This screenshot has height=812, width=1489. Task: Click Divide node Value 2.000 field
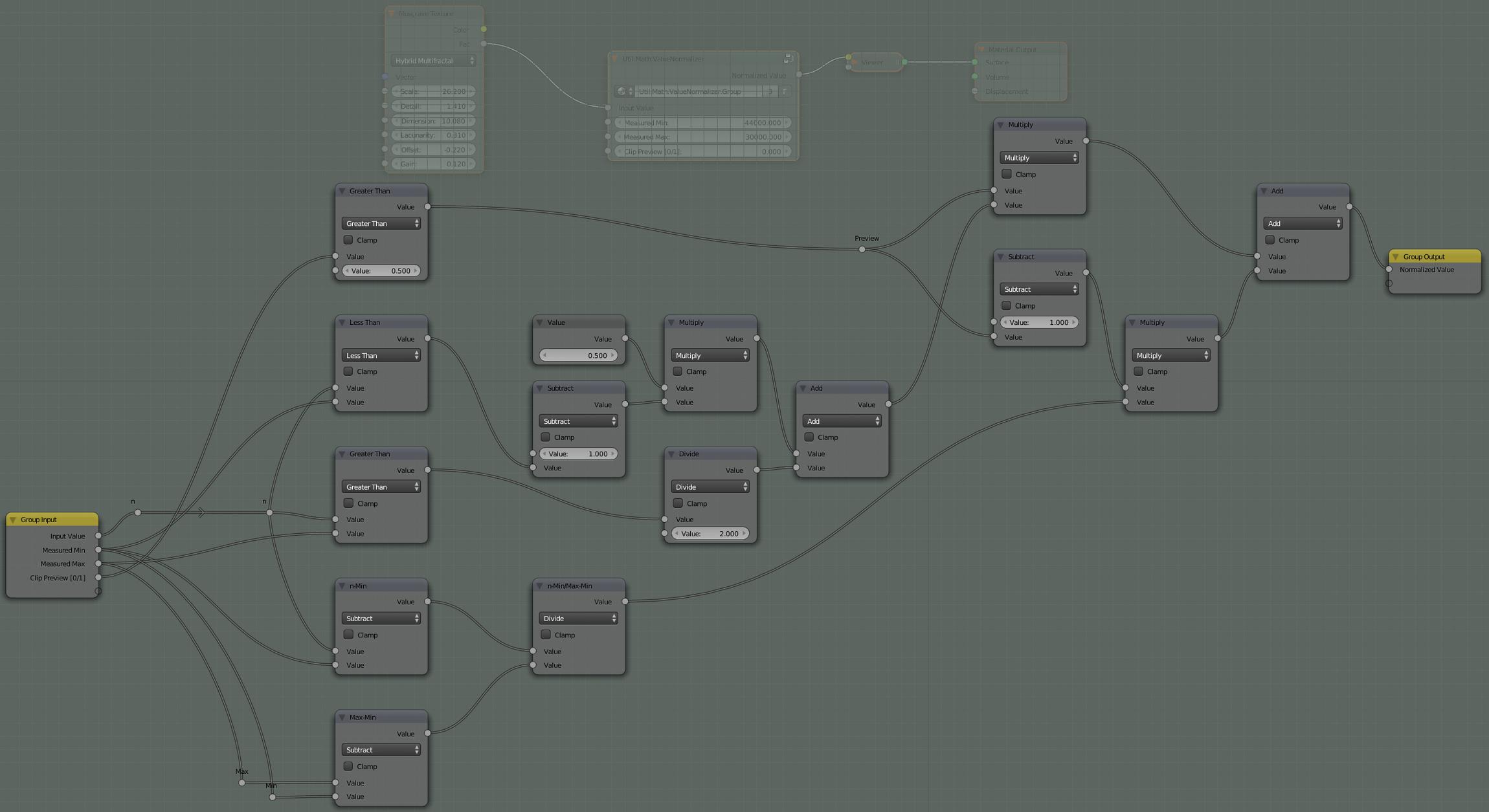coord(710,534)
